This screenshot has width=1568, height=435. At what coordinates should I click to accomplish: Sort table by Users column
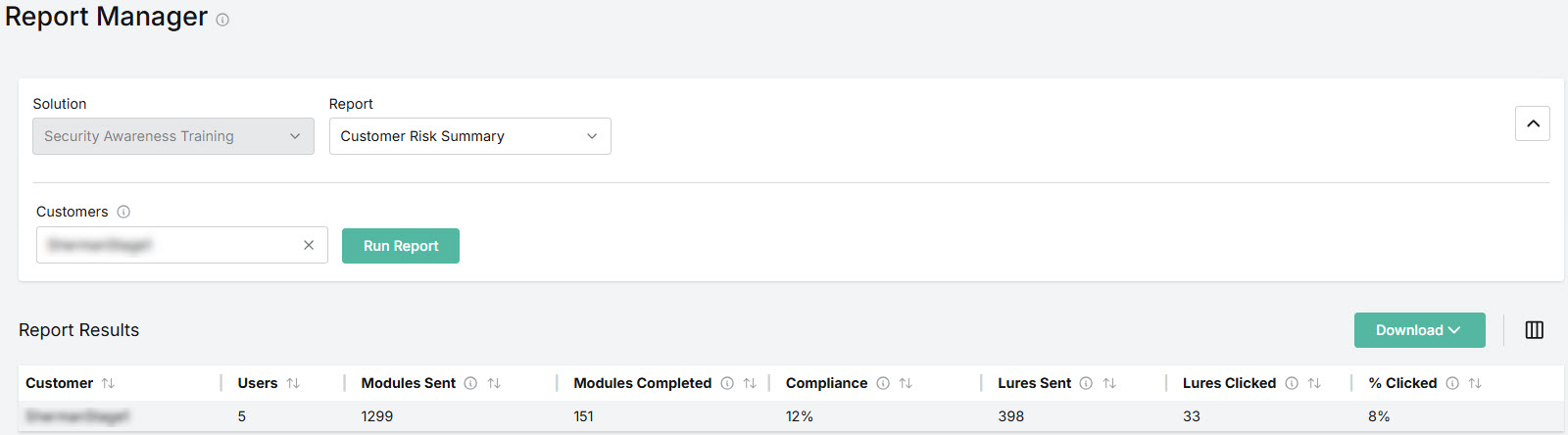click(293, 383)
